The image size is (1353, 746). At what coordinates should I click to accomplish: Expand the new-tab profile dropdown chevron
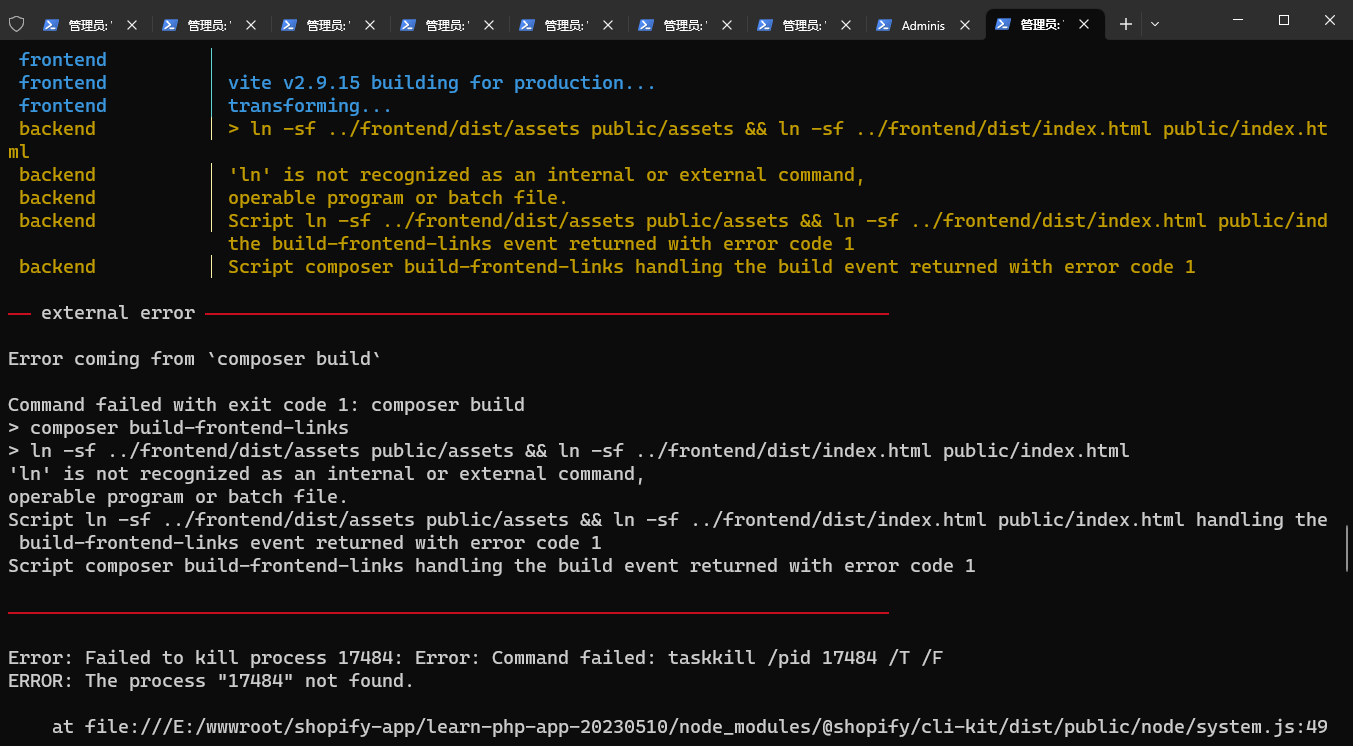point(1155,24)
